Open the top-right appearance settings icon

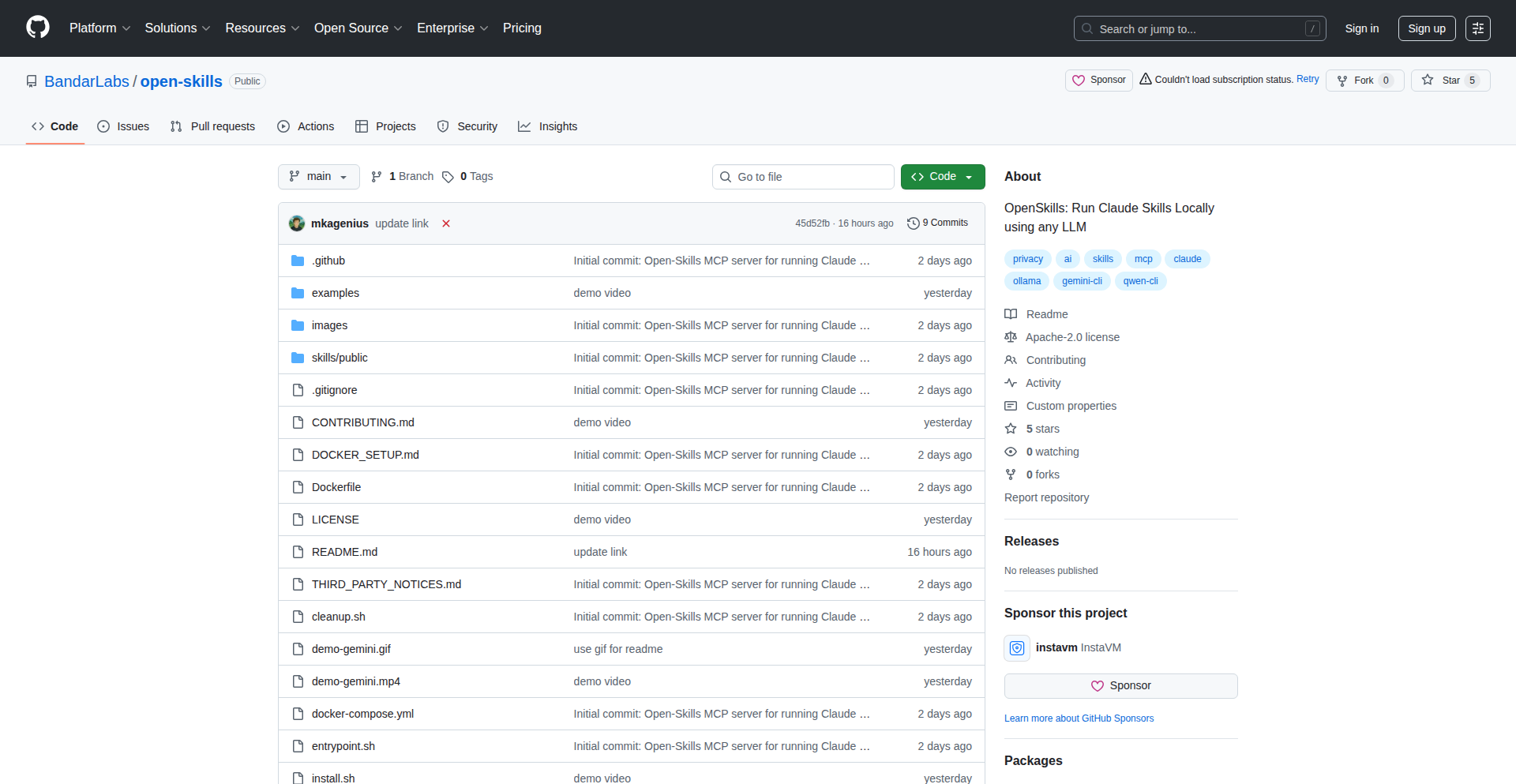pos(1477,28)
